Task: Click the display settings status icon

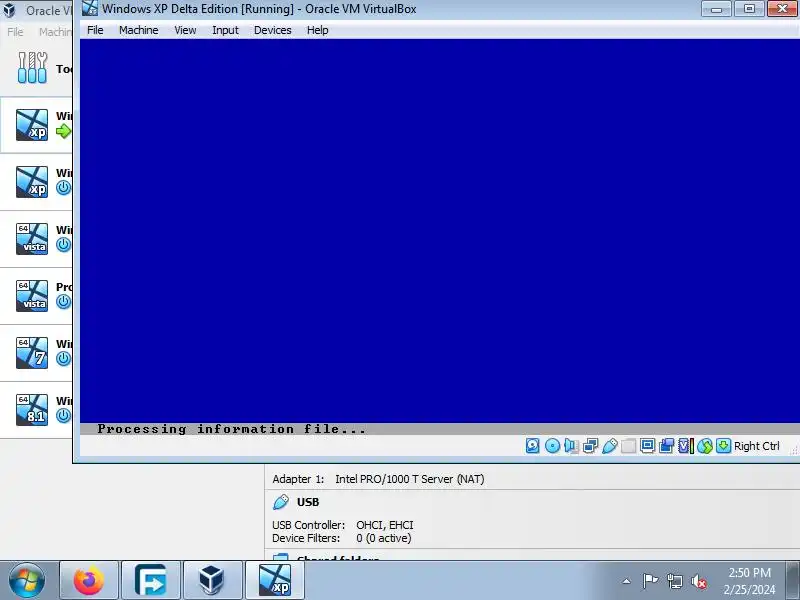Action: tap(647, 446)
